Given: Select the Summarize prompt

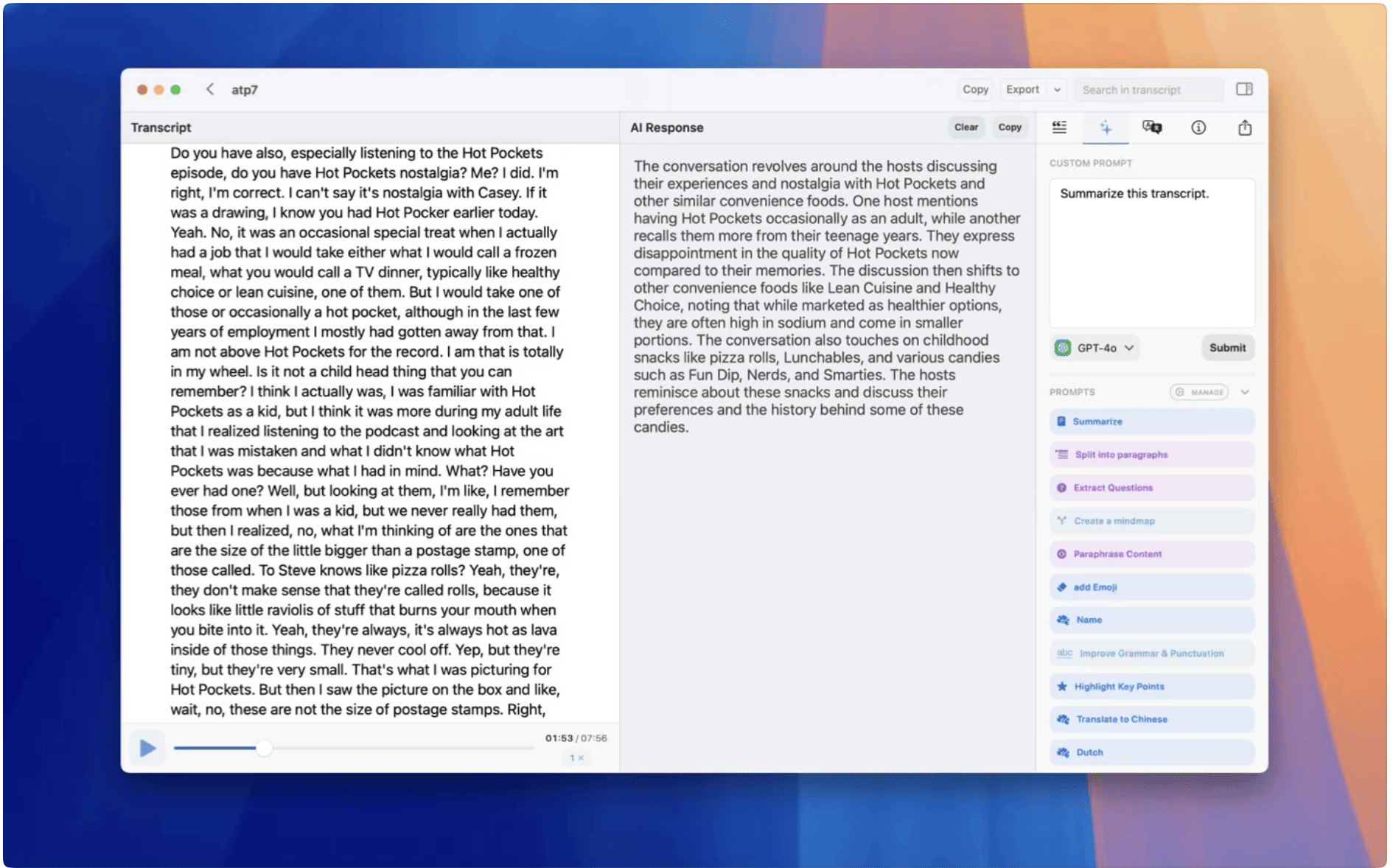Looking at the screenshot, I should coord(1151,421).
